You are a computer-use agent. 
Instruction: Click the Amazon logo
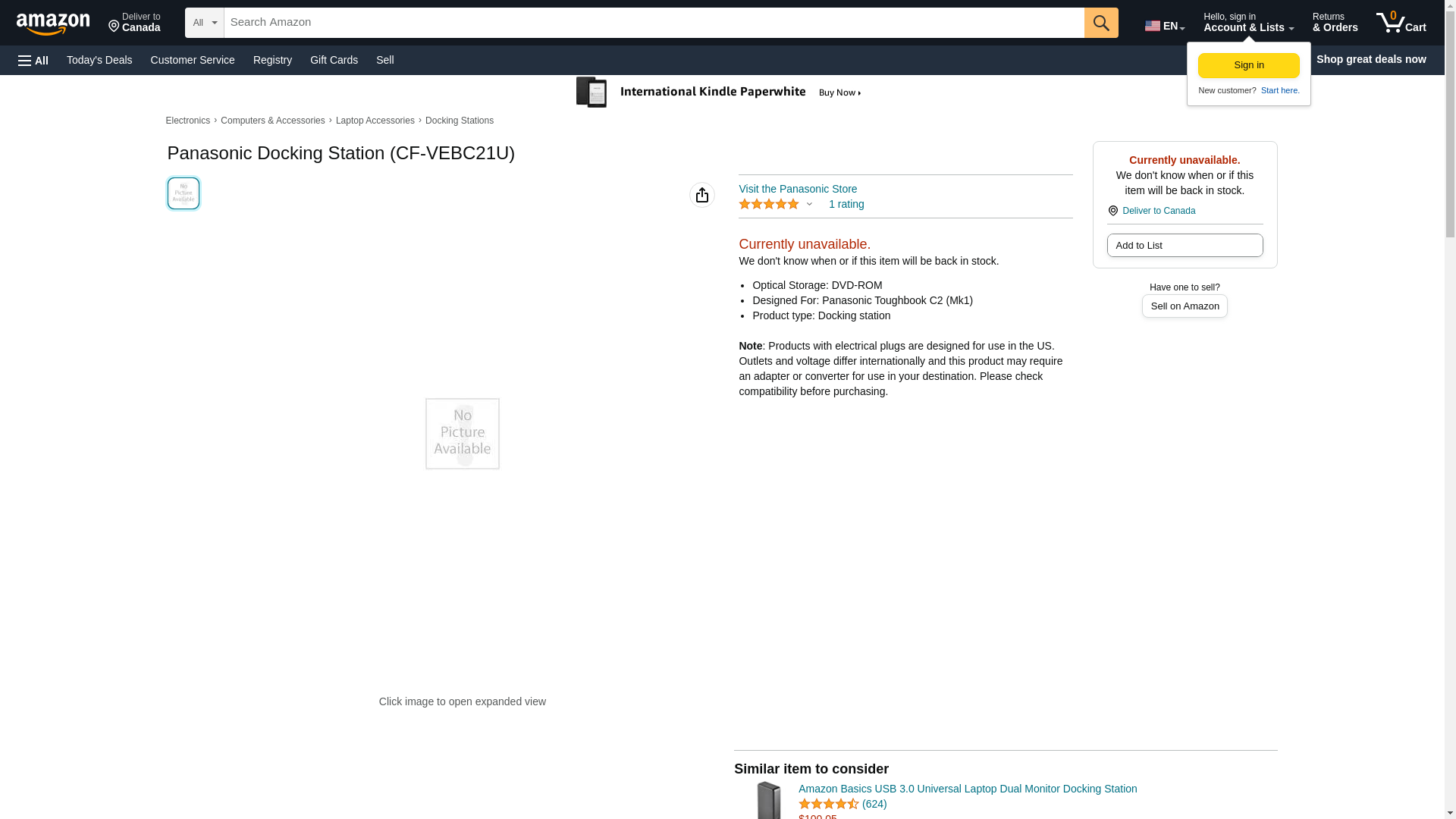pyautogui.click(x=53, y=24)
